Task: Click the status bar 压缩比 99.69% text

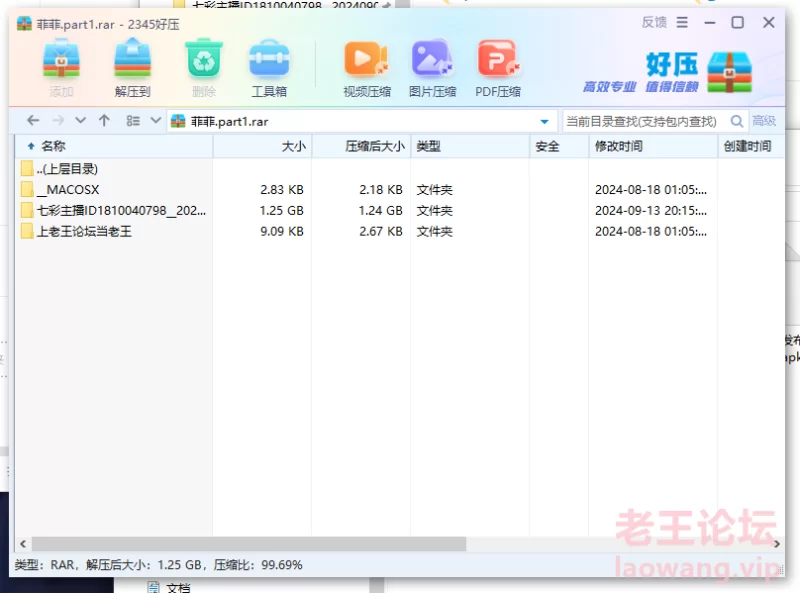Action: coord(258,565)
